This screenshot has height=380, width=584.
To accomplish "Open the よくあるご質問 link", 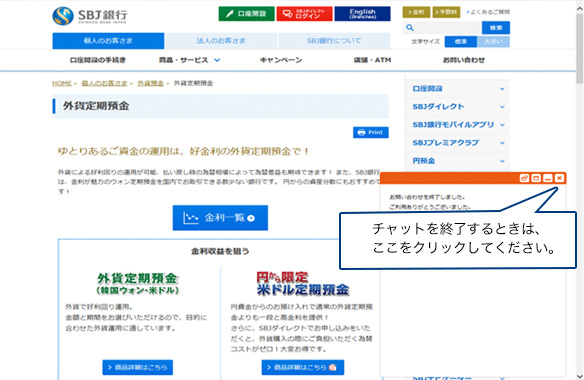I will (488, 12).
